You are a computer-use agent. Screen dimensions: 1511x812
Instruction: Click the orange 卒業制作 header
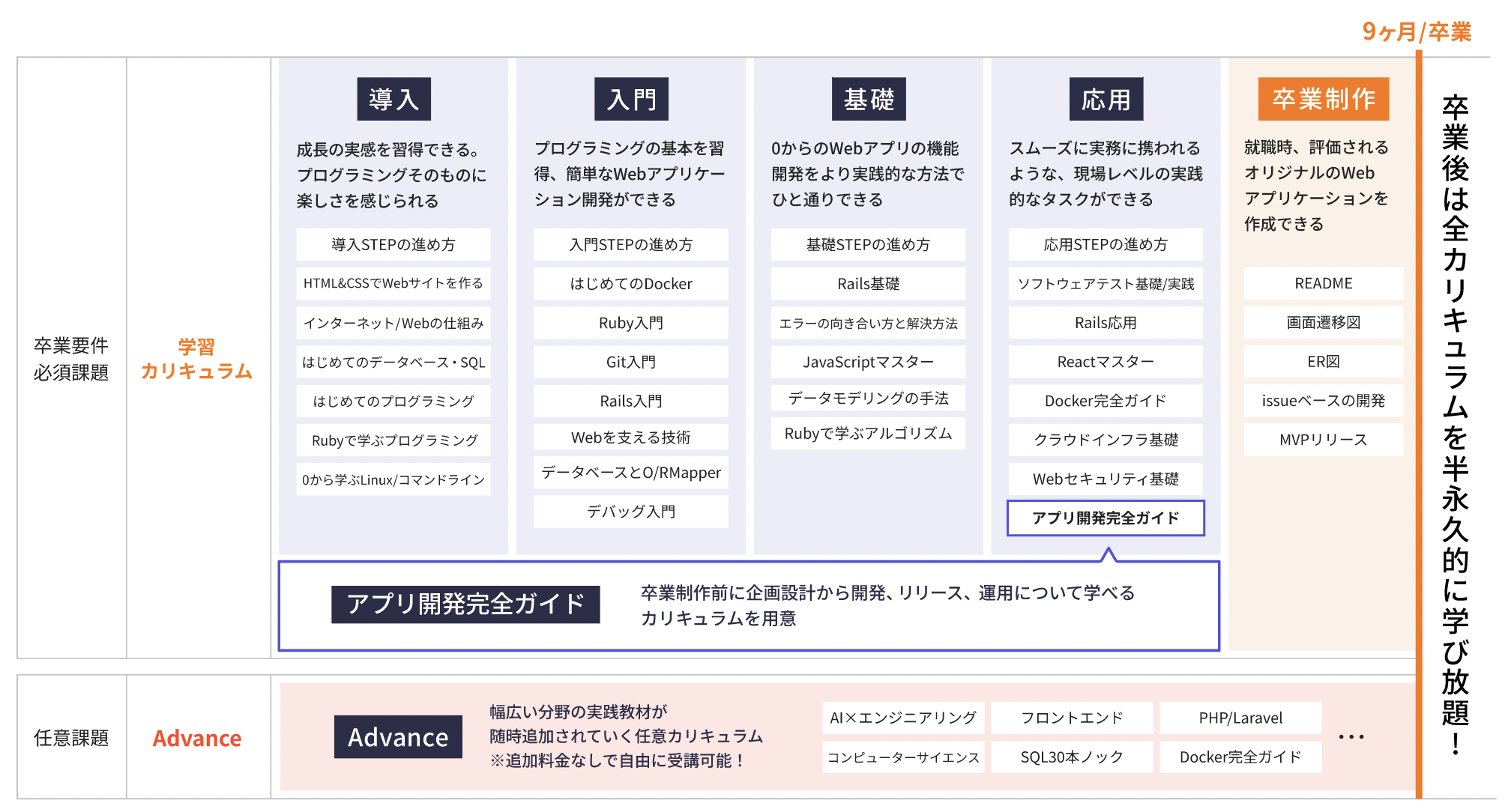click(x=1324, y=99)
